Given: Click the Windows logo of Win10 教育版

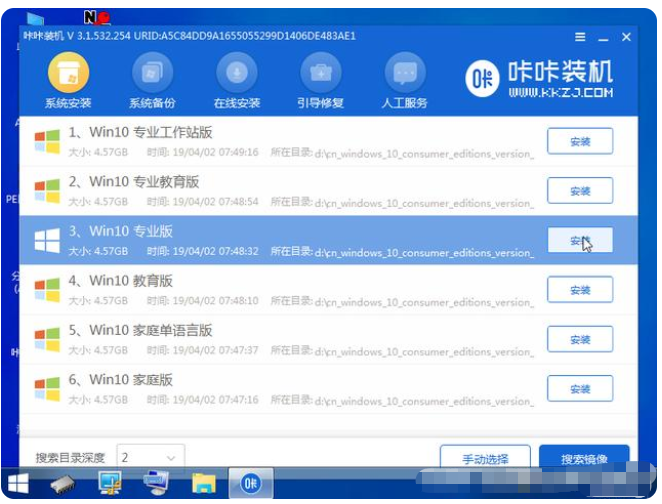Looking at the screenshot, I should 47,290.
